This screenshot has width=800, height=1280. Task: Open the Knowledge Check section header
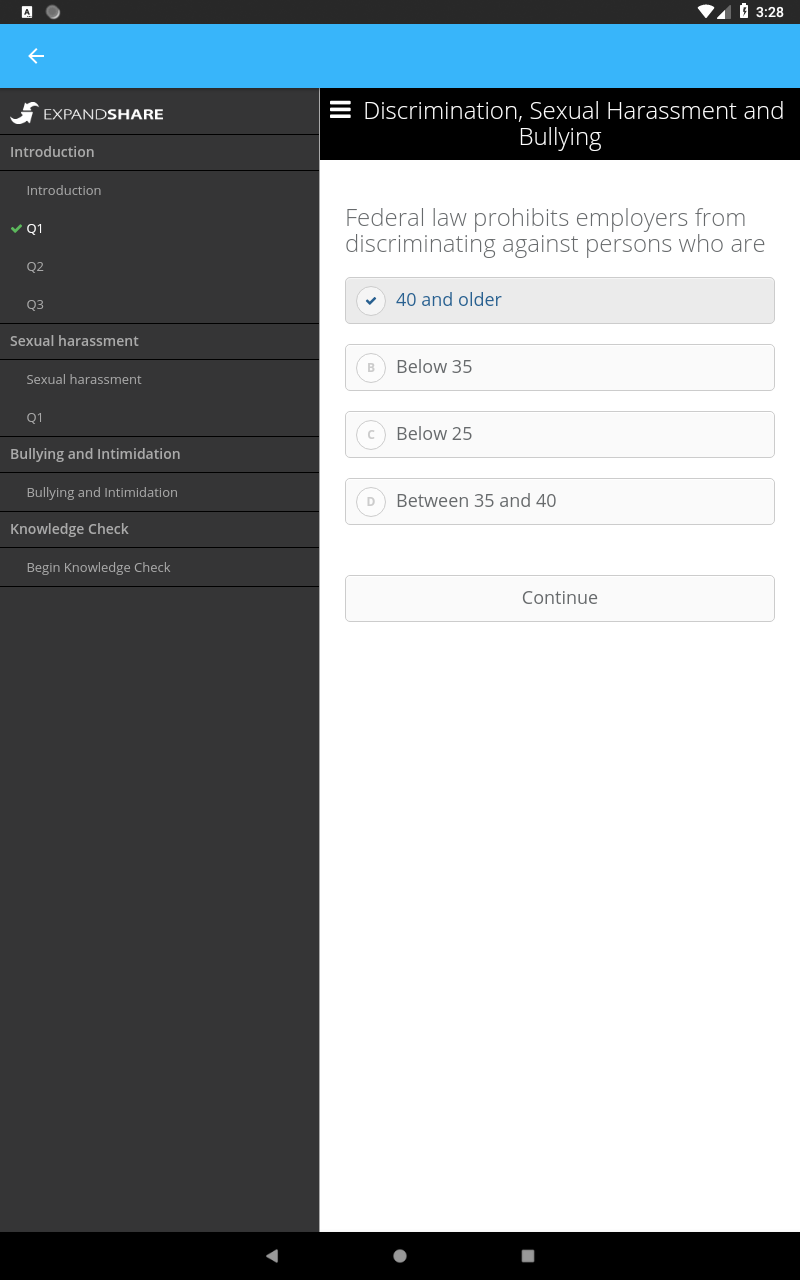pos(160,529)
